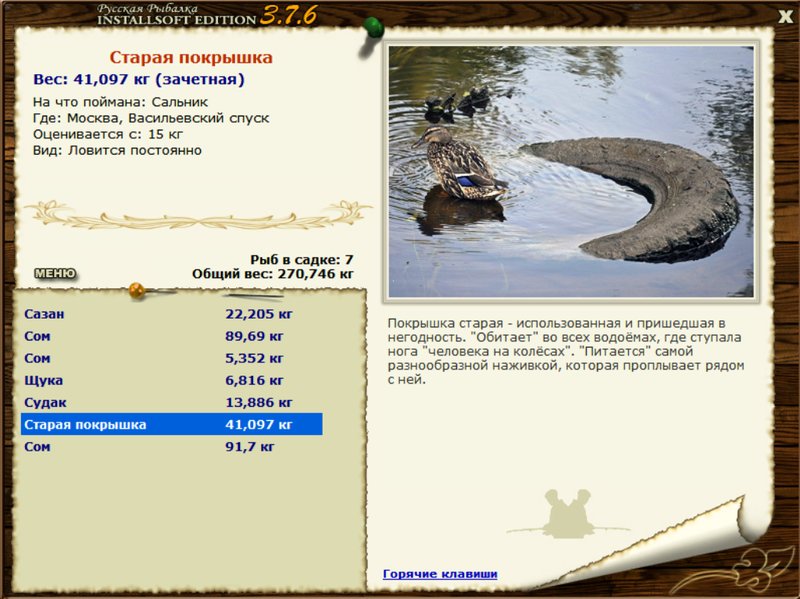Click the red Старая покрышка heading
Image resolution: width=800 pixels, height=599 pixels.
[x=191, y=57]
